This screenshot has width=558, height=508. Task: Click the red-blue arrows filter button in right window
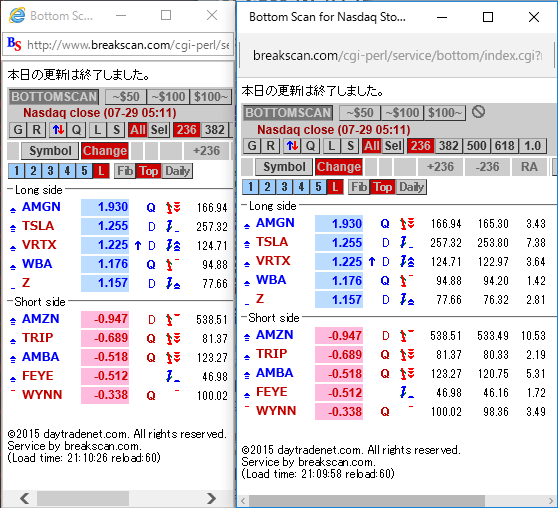[292, 146]
